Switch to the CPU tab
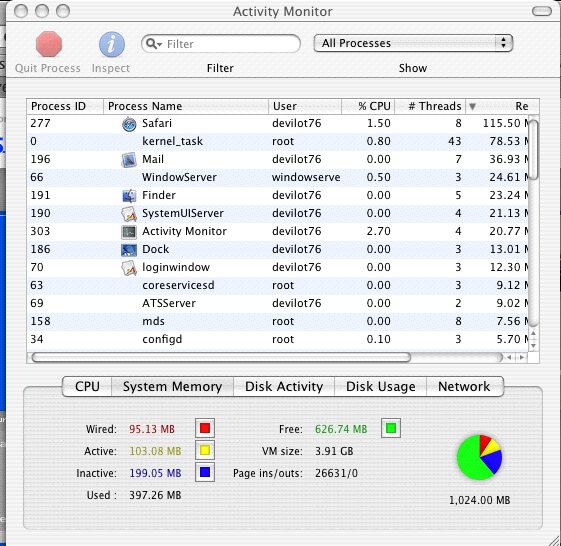Viewport: 561px width, 546px height. pyautogui.click(x=87, y=386)
